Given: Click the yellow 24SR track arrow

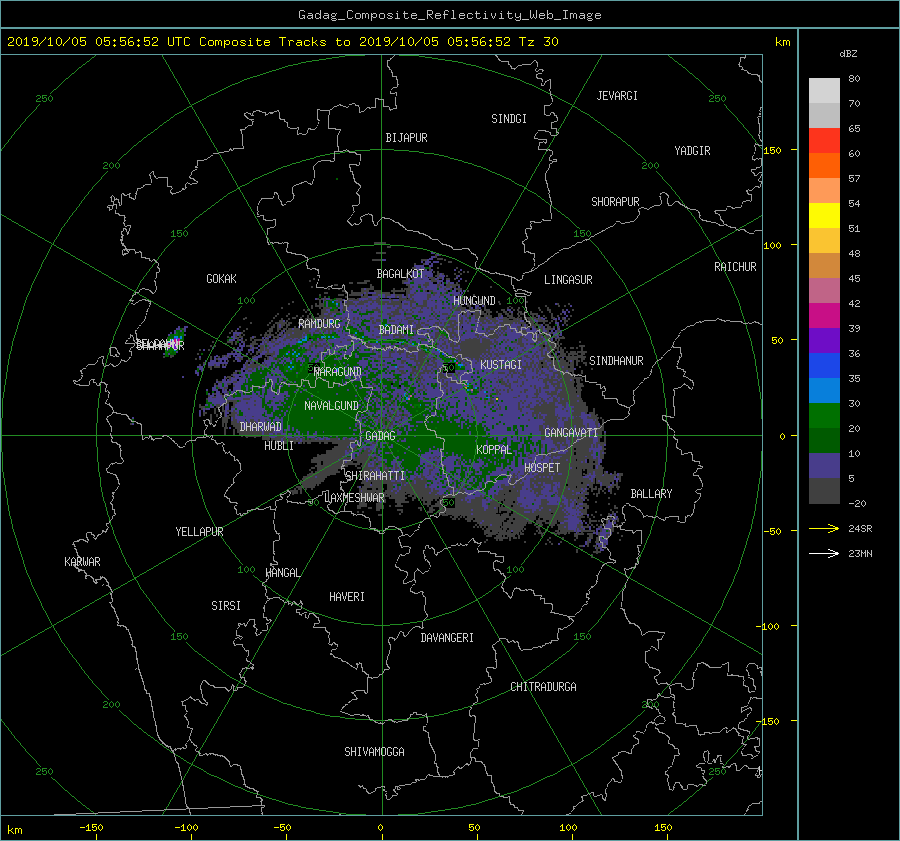Looking at the screenshot, I should click(824, 528).
